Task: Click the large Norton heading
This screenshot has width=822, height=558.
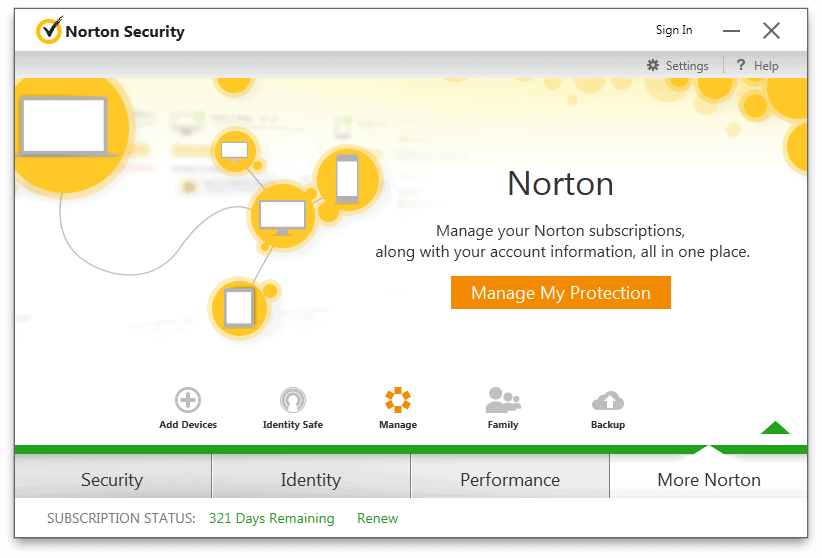Action: coord(560,184)
